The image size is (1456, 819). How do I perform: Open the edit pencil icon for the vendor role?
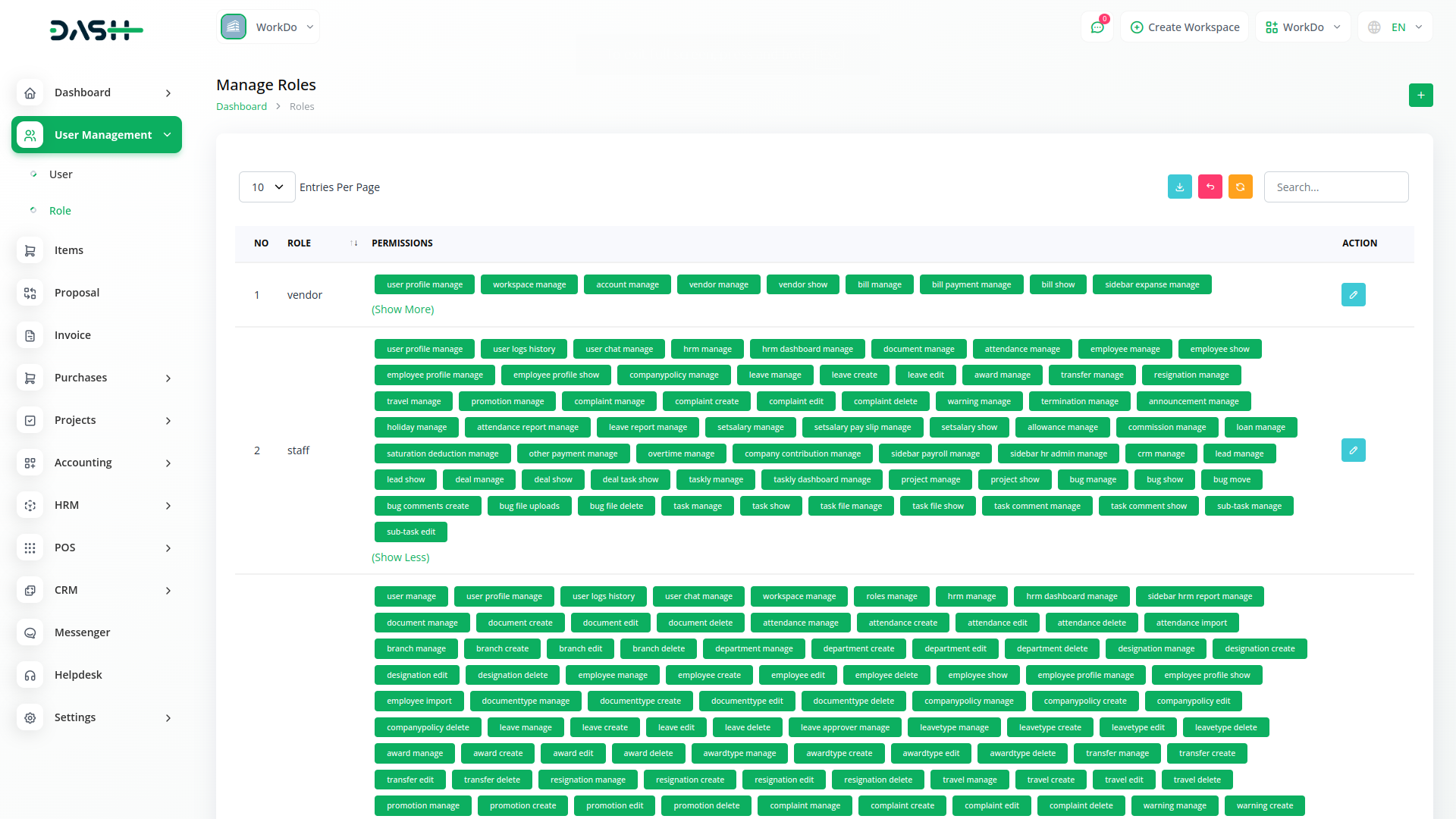tap(1353, 294)
